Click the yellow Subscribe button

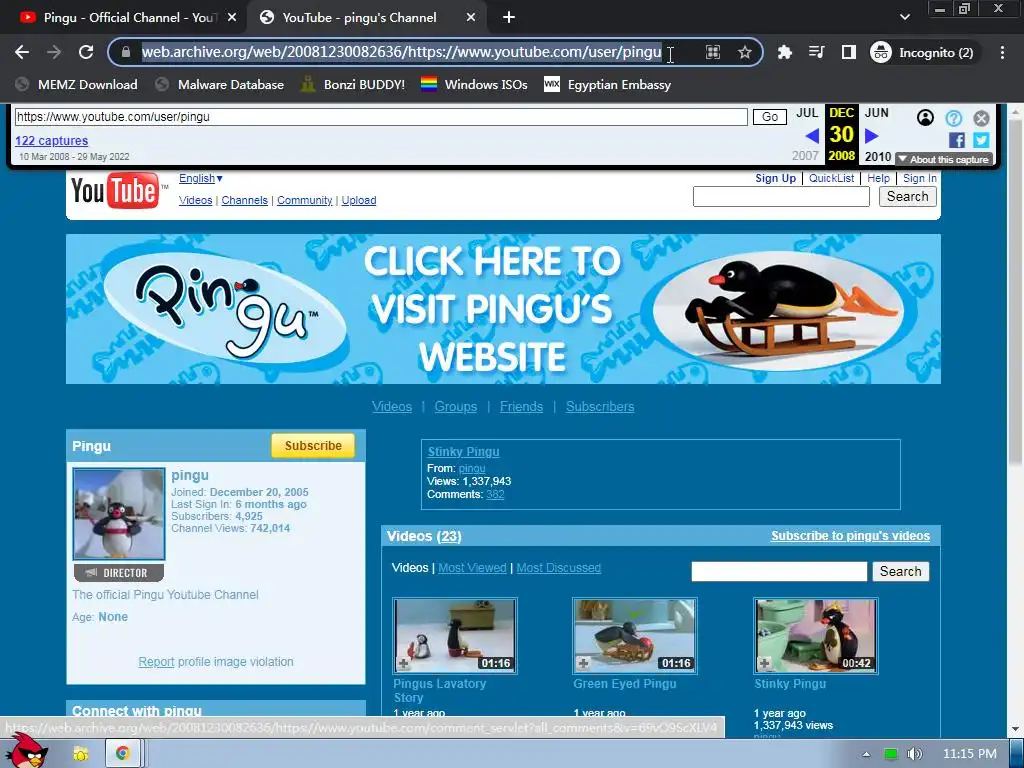tap(313, 445)
